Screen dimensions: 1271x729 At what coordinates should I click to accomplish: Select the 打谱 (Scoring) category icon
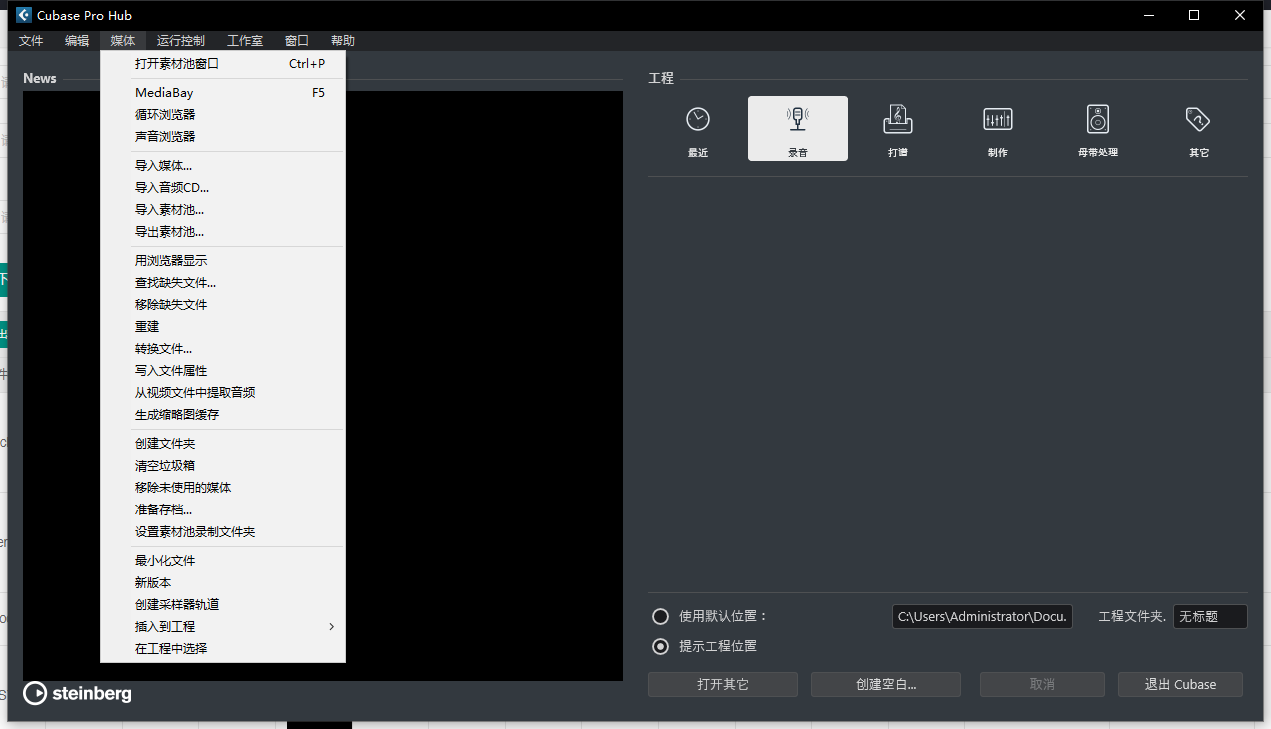(x=898, y=129)
